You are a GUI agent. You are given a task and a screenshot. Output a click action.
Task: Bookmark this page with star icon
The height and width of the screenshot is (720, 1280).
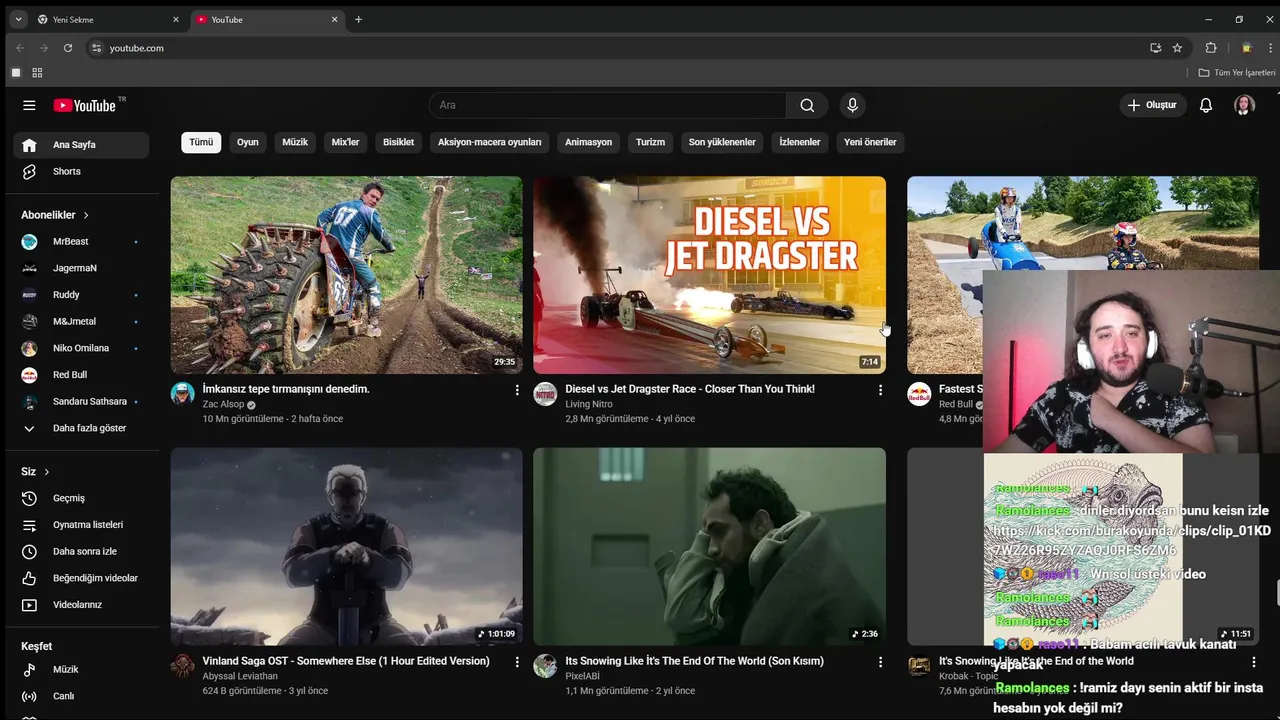tap(1177, 48)
